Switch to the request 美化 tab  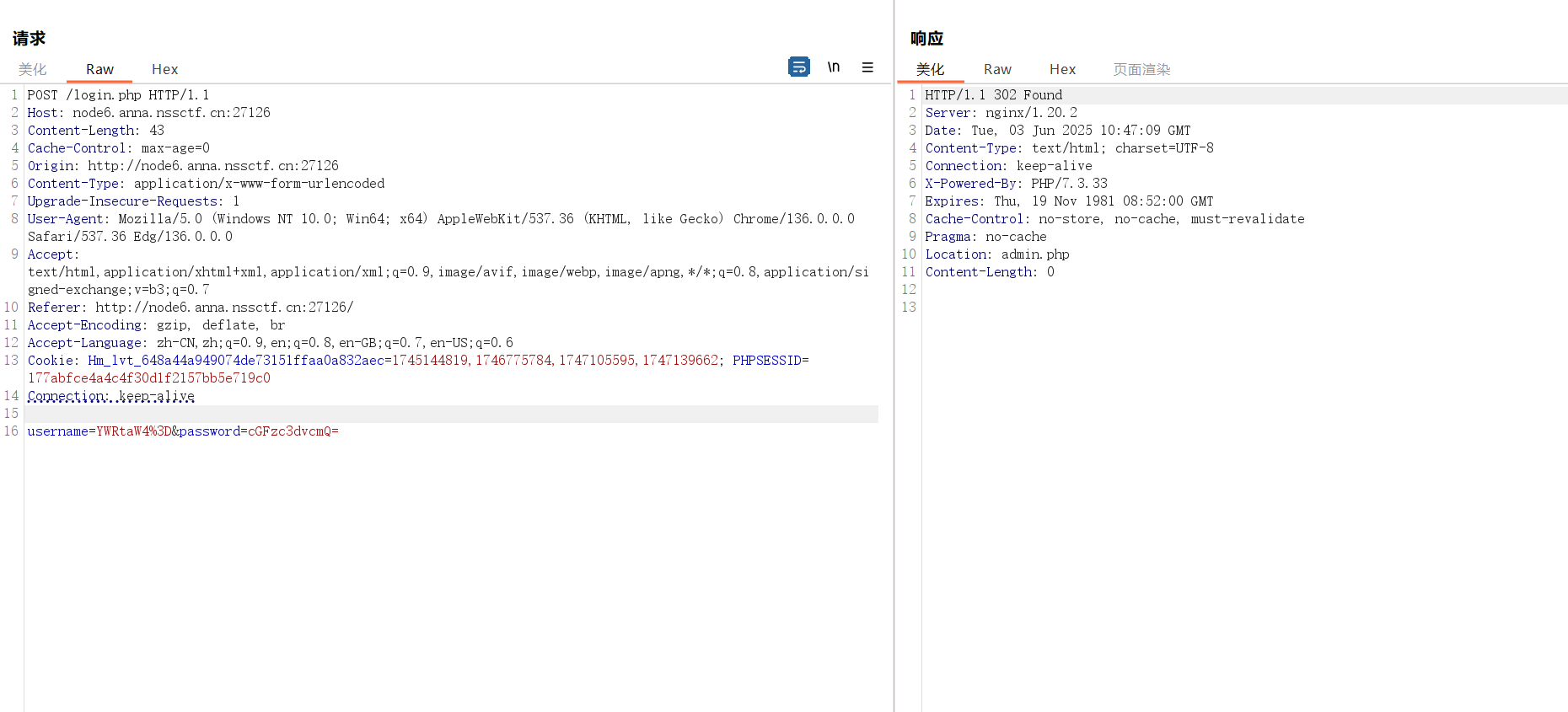[33, 69]
